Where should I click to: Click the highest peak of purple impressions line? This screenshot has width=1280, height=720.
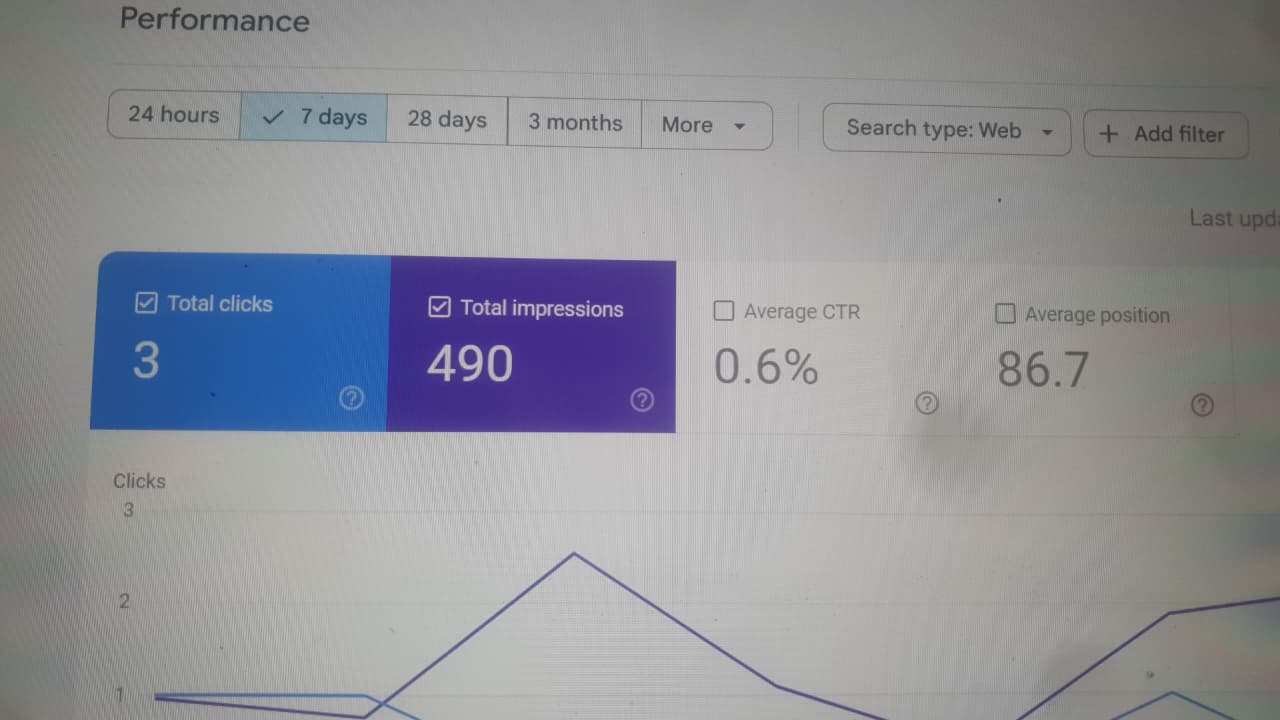point(573,554)
